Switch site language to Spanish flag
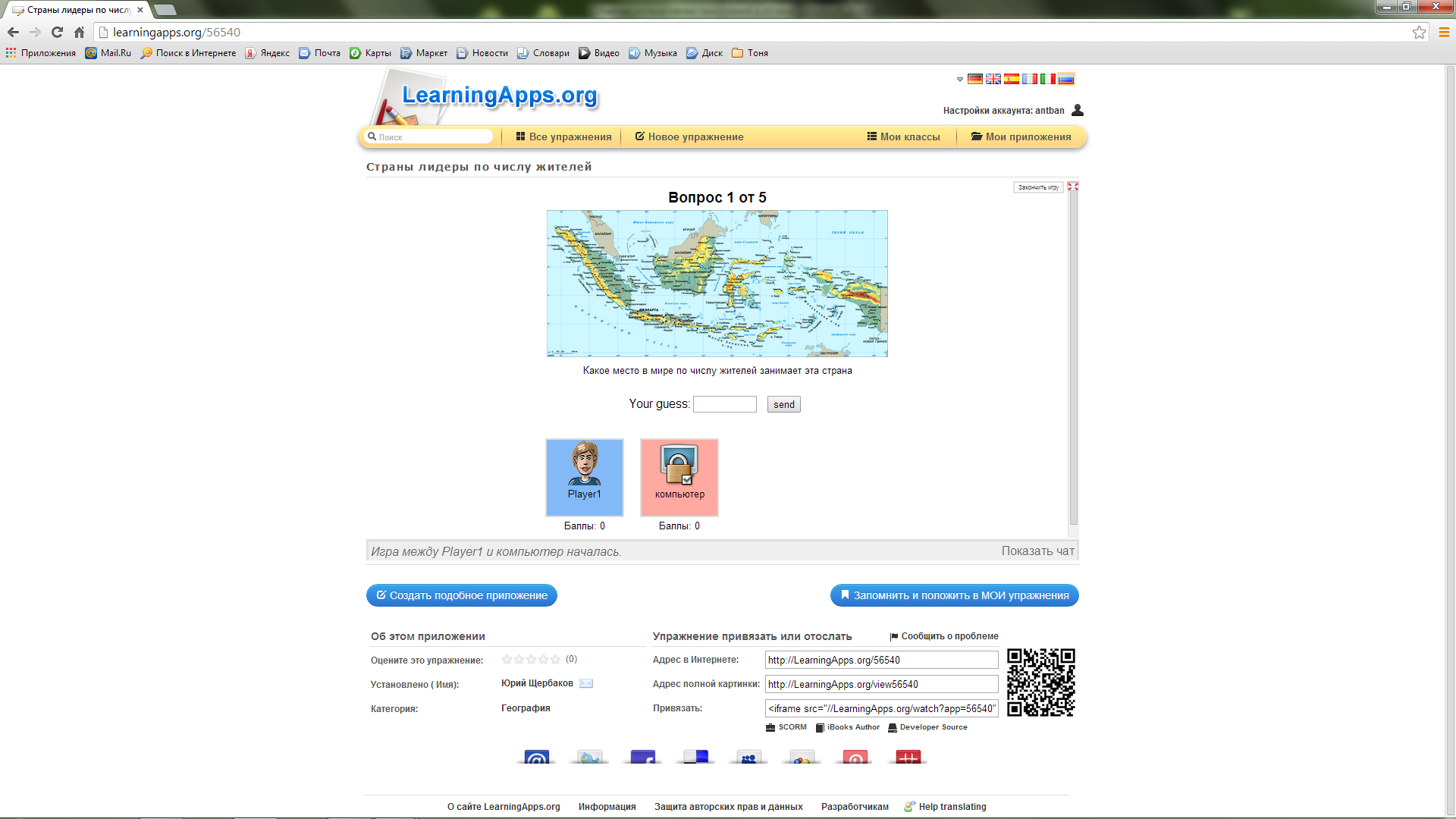Image resolution: width=1456 pixels, height=819 pixels. pos(1012,79)
